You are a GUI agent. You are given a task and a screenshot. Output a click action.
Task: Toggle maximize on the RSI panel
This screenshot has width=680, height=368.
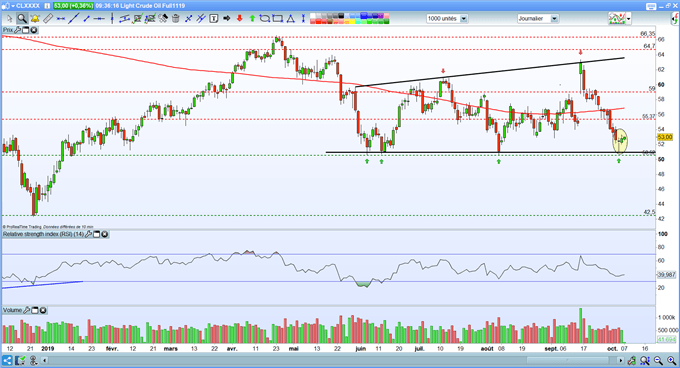tap(97, 234)
